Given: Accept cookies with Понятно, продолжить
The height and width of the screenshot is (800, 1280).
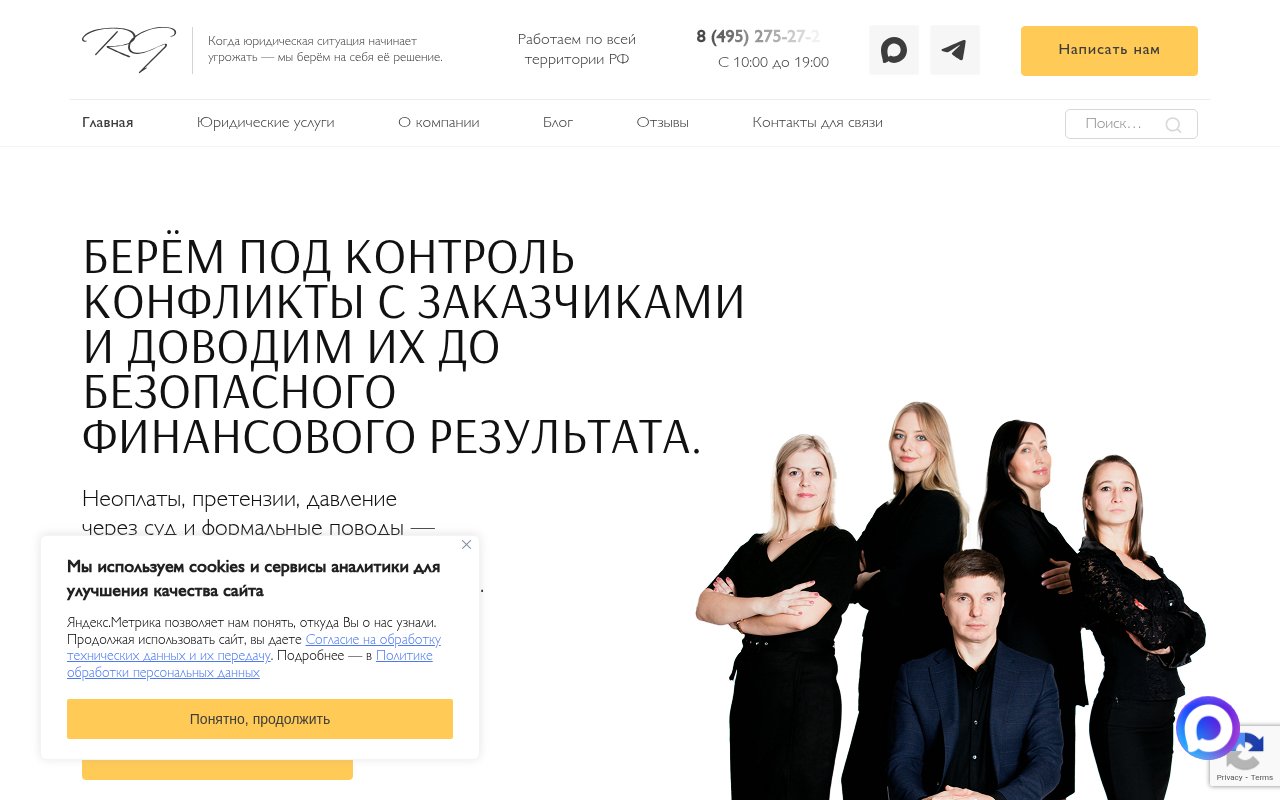Looking at the screenshot, I should pyautogui.click(x=260, y=719).
